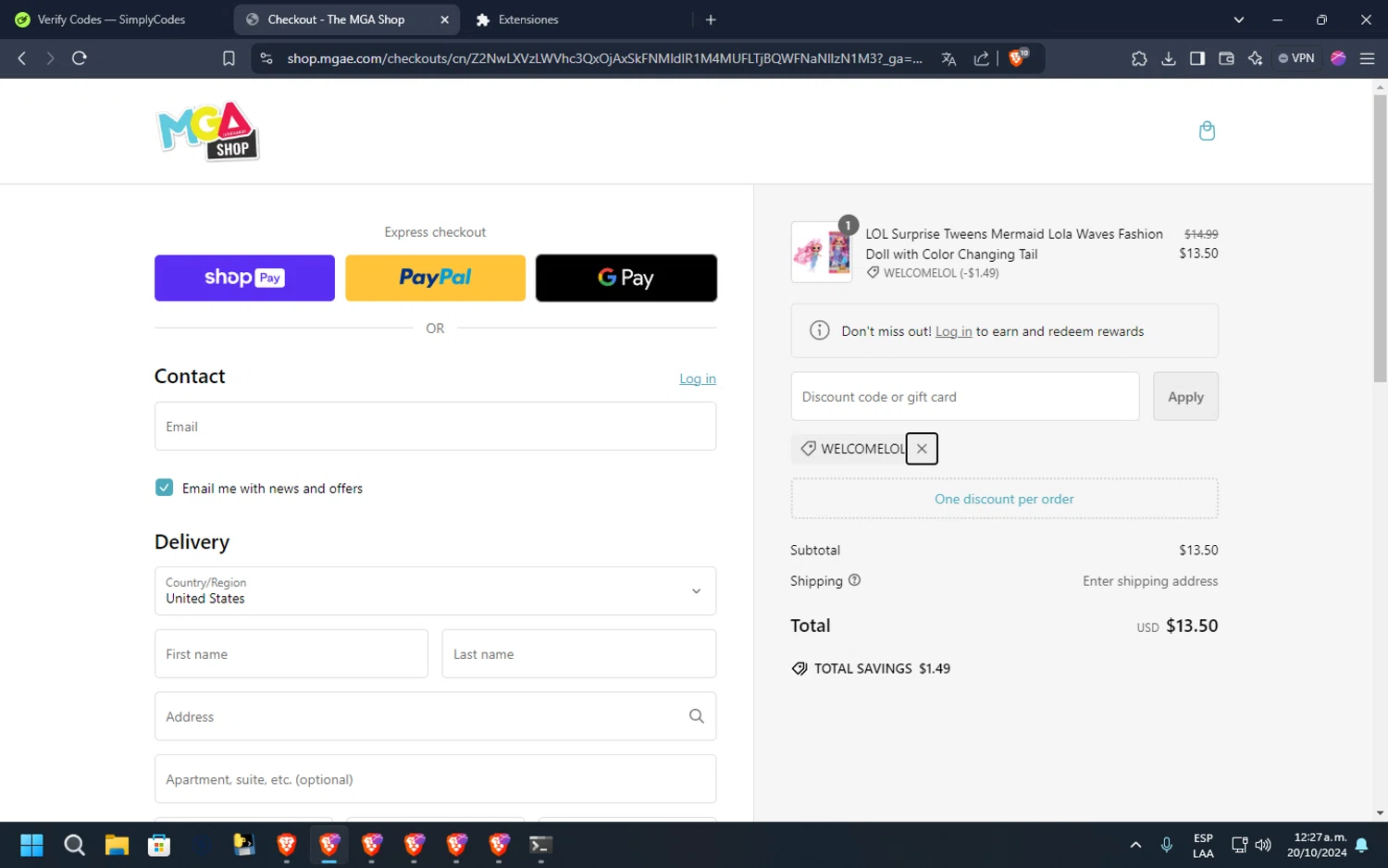Click the LOL Surprise doll product thumbnail

(x=822, y=252)
